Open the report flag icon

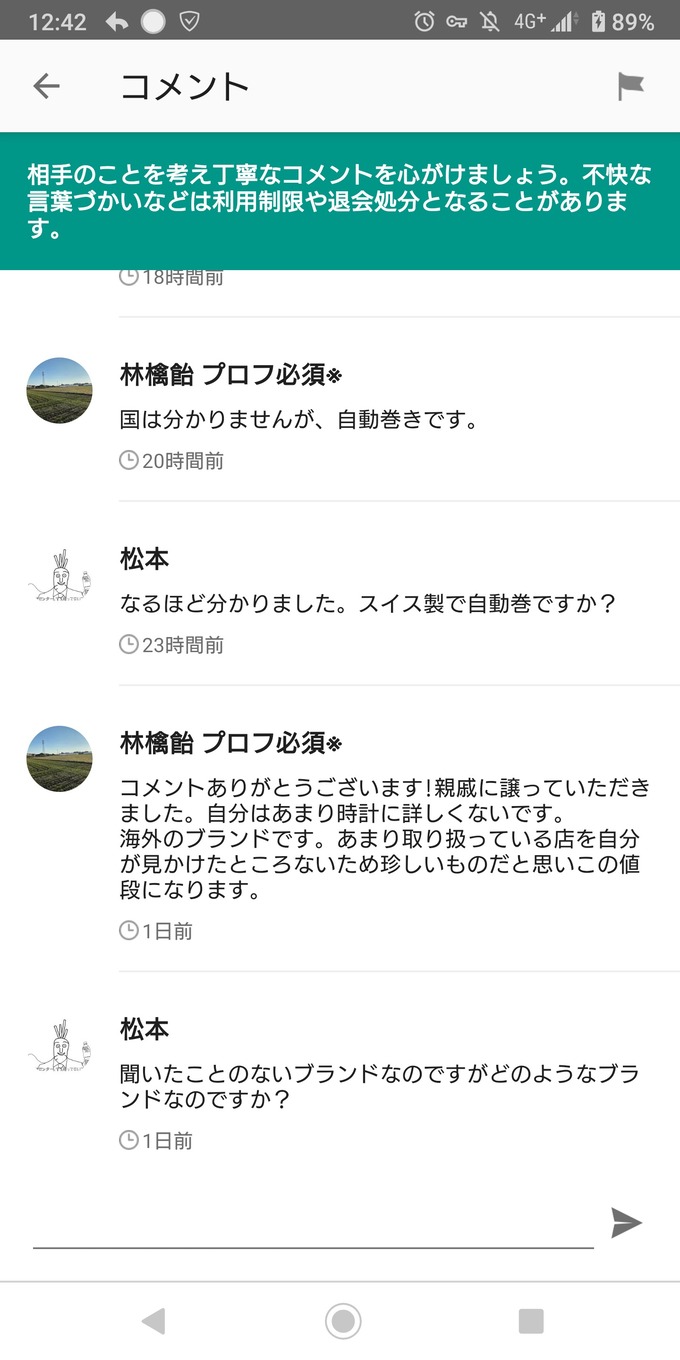click(x=630, y=87)
